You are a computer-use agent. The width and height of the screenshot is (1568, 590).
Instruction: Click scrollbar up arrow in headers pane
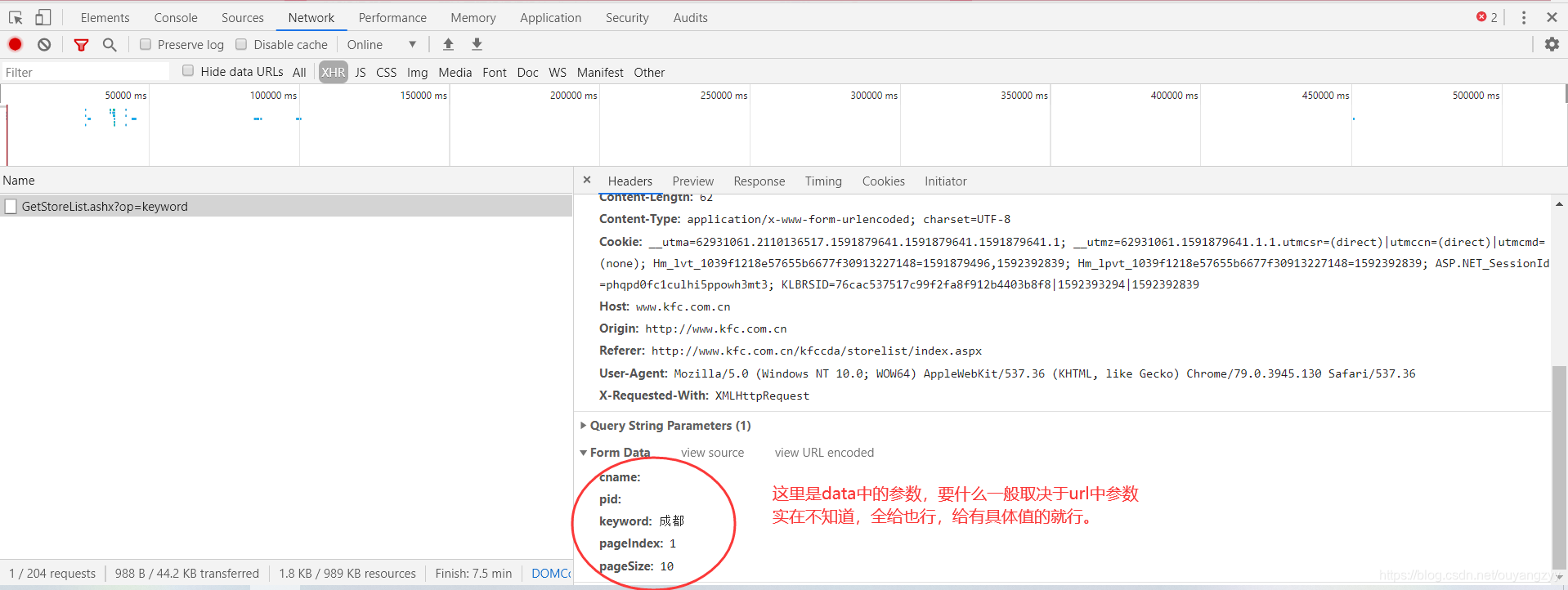[x=1559, y=203]
